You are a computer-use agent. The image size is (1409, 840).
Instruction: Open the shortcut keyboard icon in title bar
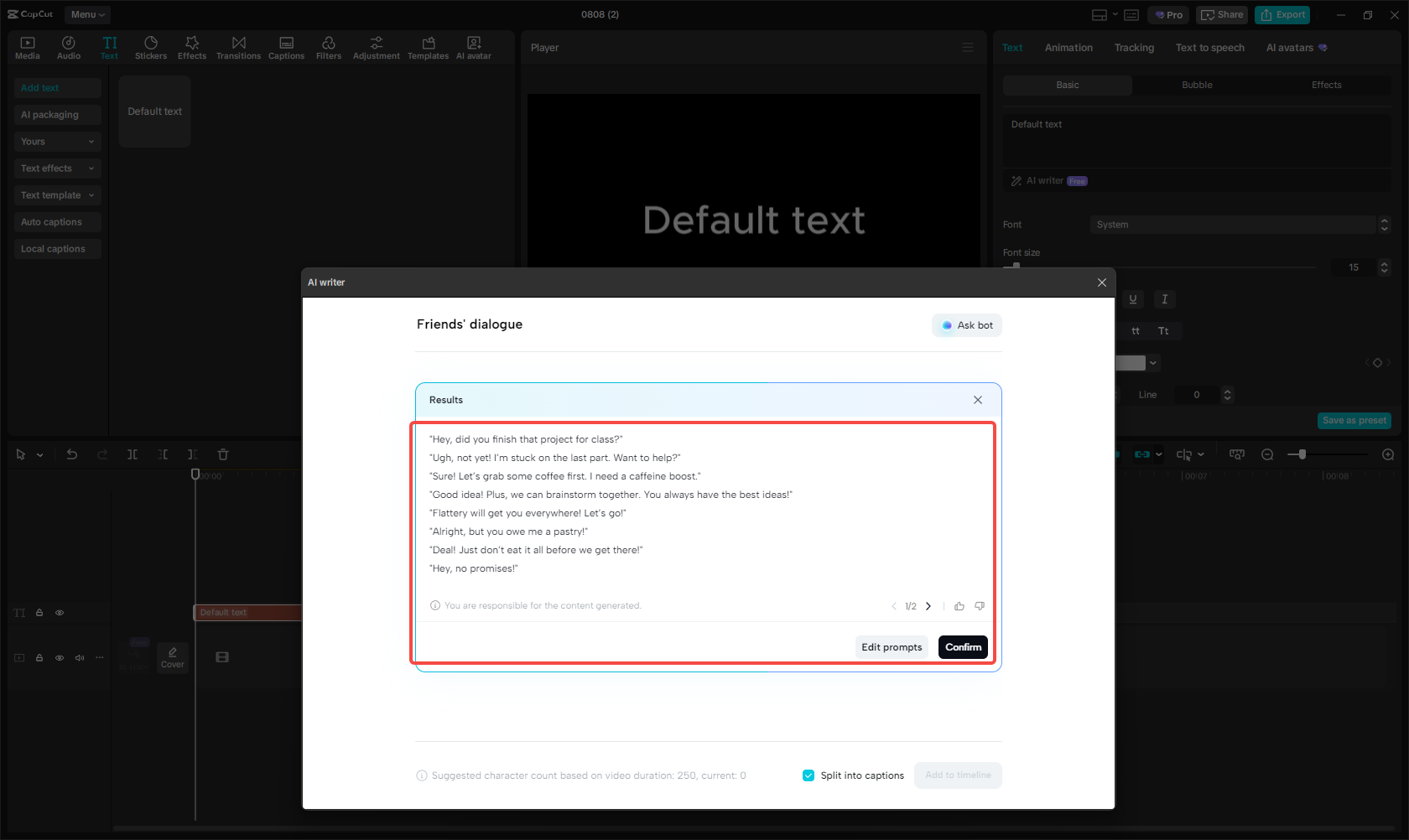[1131, 15]
